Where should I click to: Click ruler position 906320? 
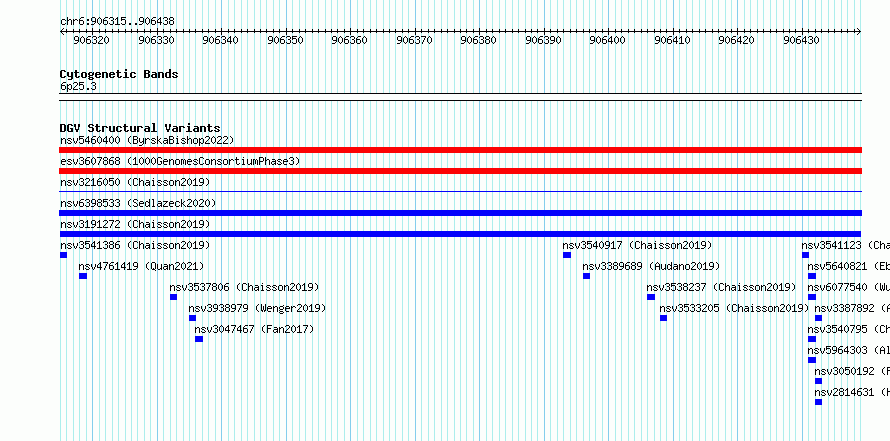(92, 40)
